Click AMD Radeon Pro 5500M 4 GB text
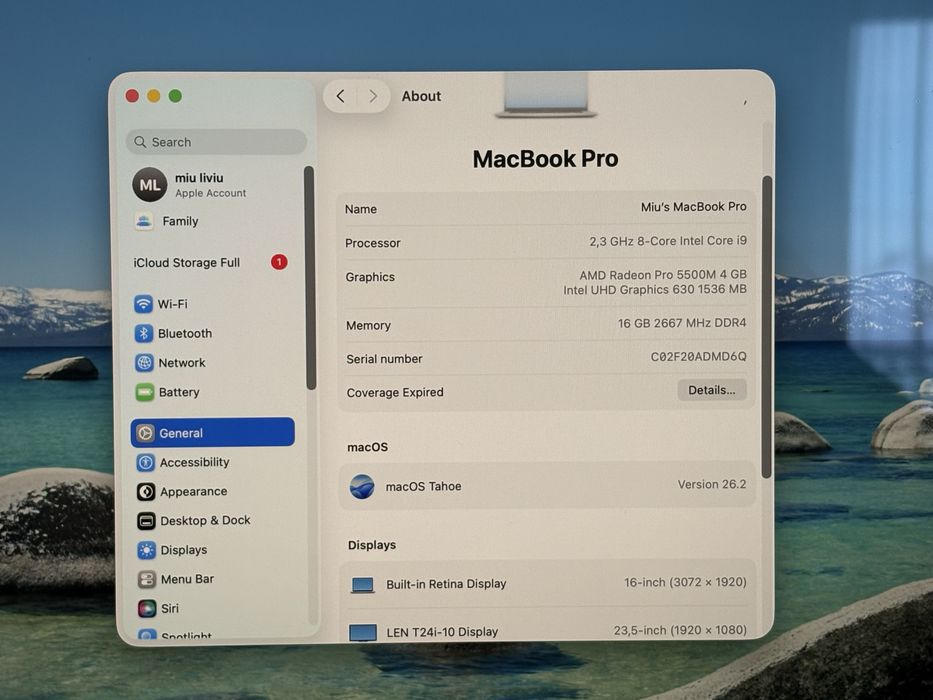 tap(663, 274)
